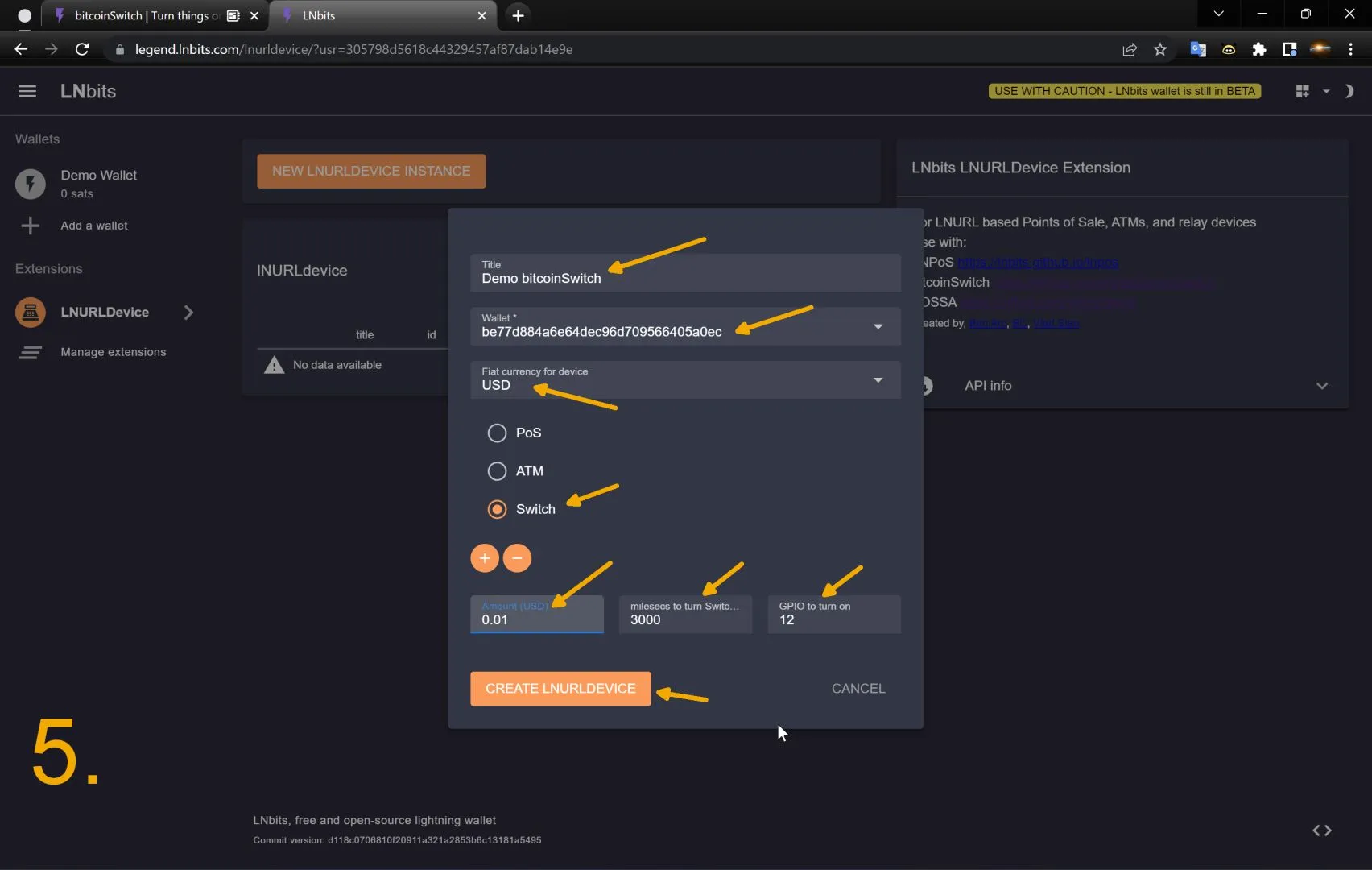This screenshot has height=870, width=1372.
Task: Select the PoS radio button
Action: 497,433
